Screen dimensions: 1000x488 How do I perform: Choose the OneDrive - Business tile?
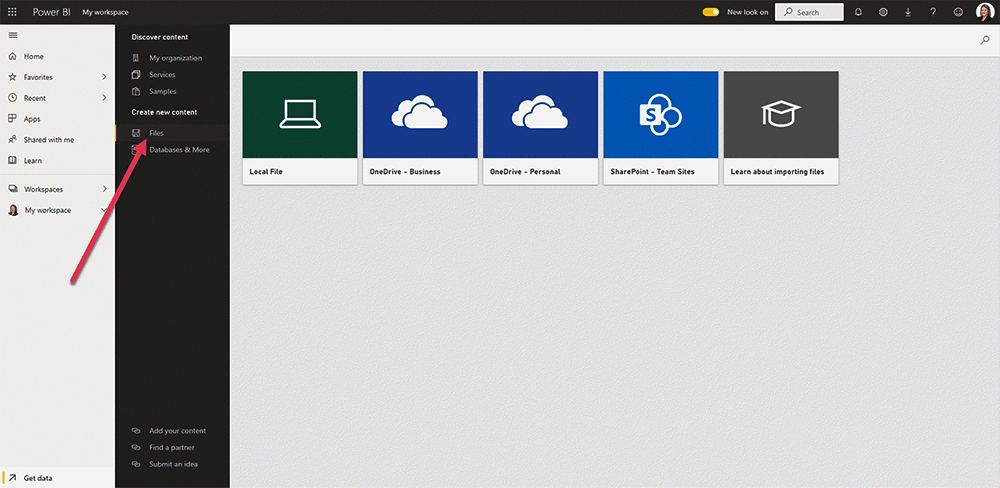pyautogui.click(x=420, y=128)
